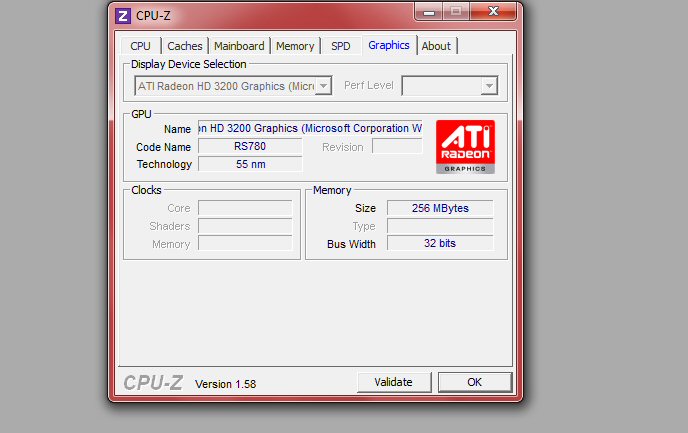Click the empty Memory clock field
This screenshot has height=433, width=688.
(245, 243)
